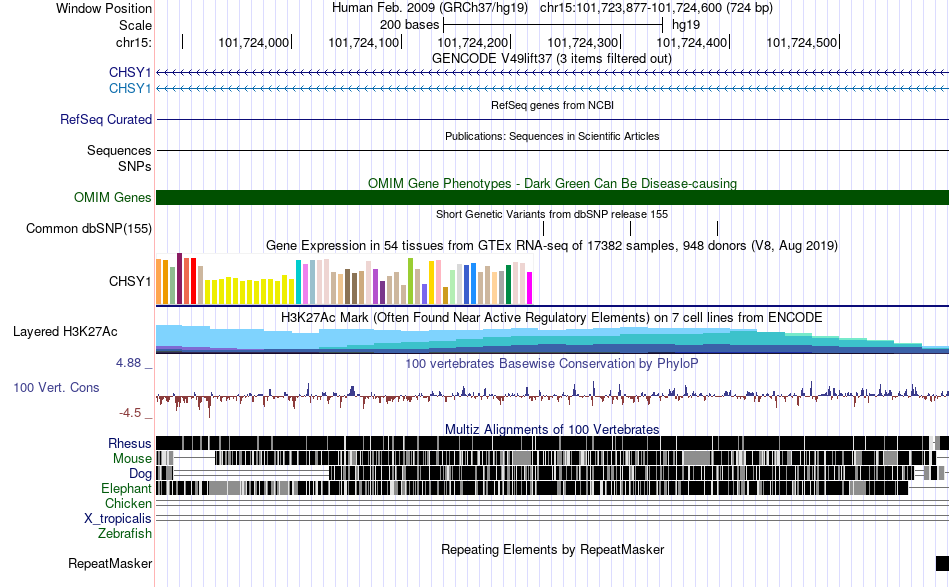Select the Mouse alignment row label

[x=132, y=459]
